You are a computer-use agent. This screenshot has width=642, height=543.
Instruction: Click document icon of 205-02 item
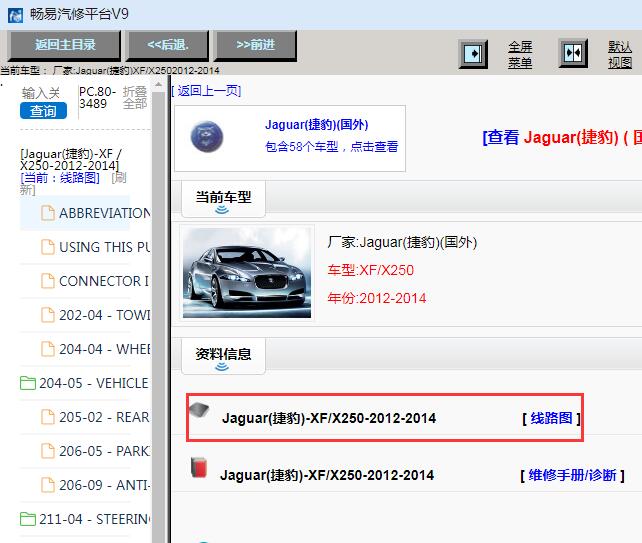coord(48,417)
